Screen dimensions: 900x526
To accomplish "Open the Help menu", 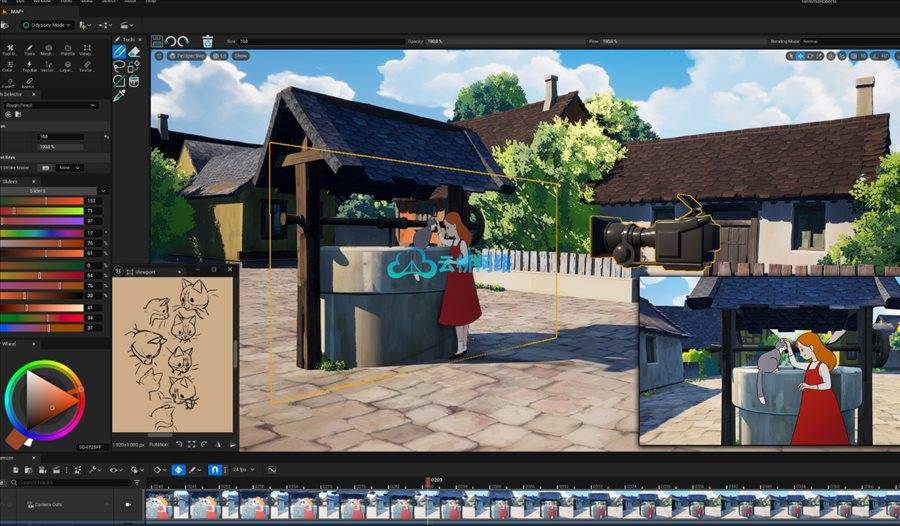I will (x=150, y=2).
